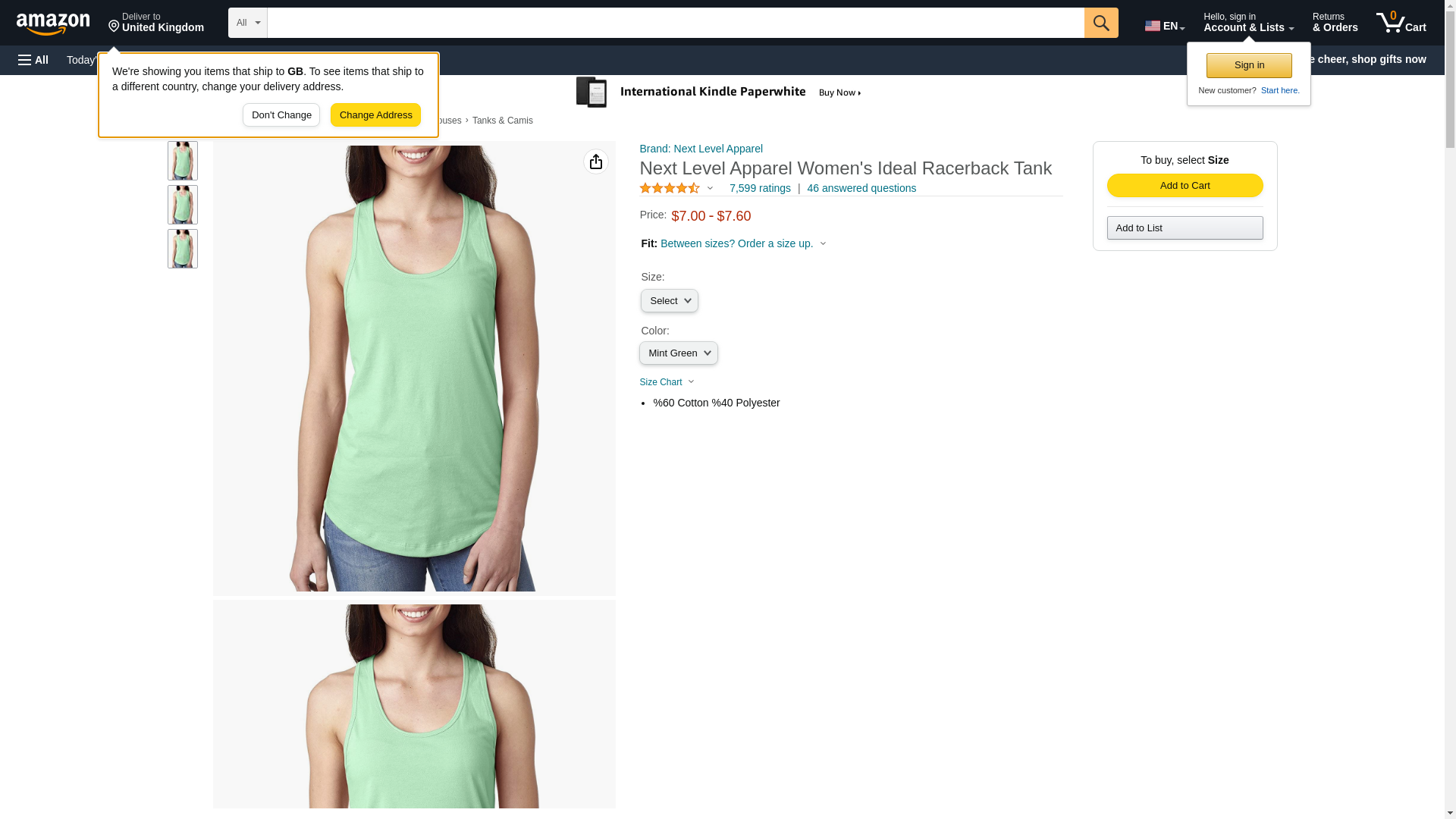Open the Returns & Orders menu
Screen dimensions: 1456x819
click(1335, 23)
